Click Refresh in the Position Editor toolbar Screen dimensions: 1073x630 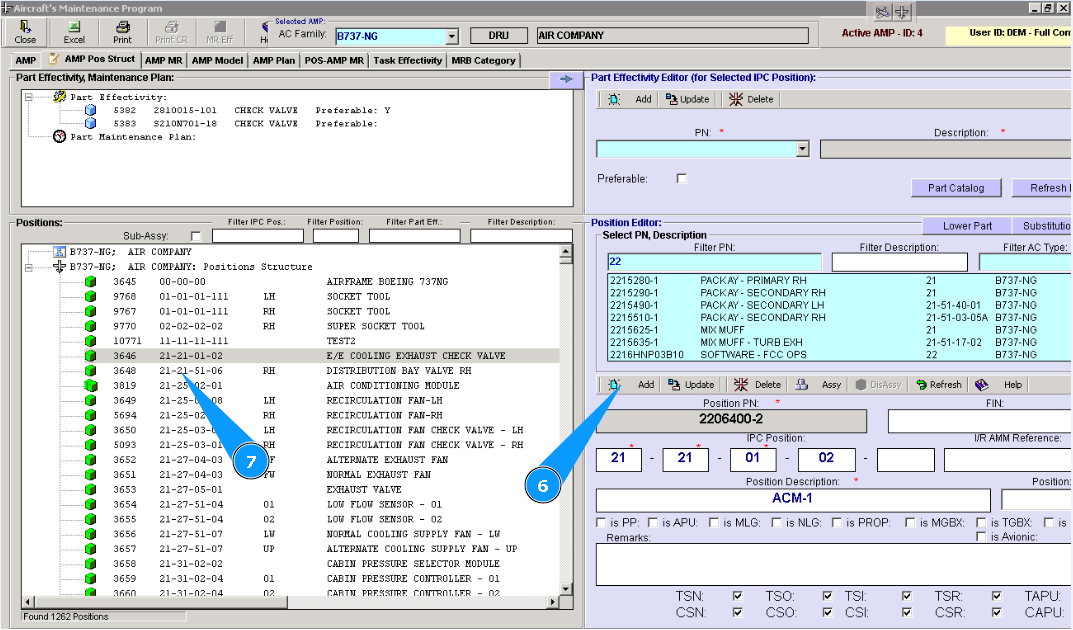[936, 384]
